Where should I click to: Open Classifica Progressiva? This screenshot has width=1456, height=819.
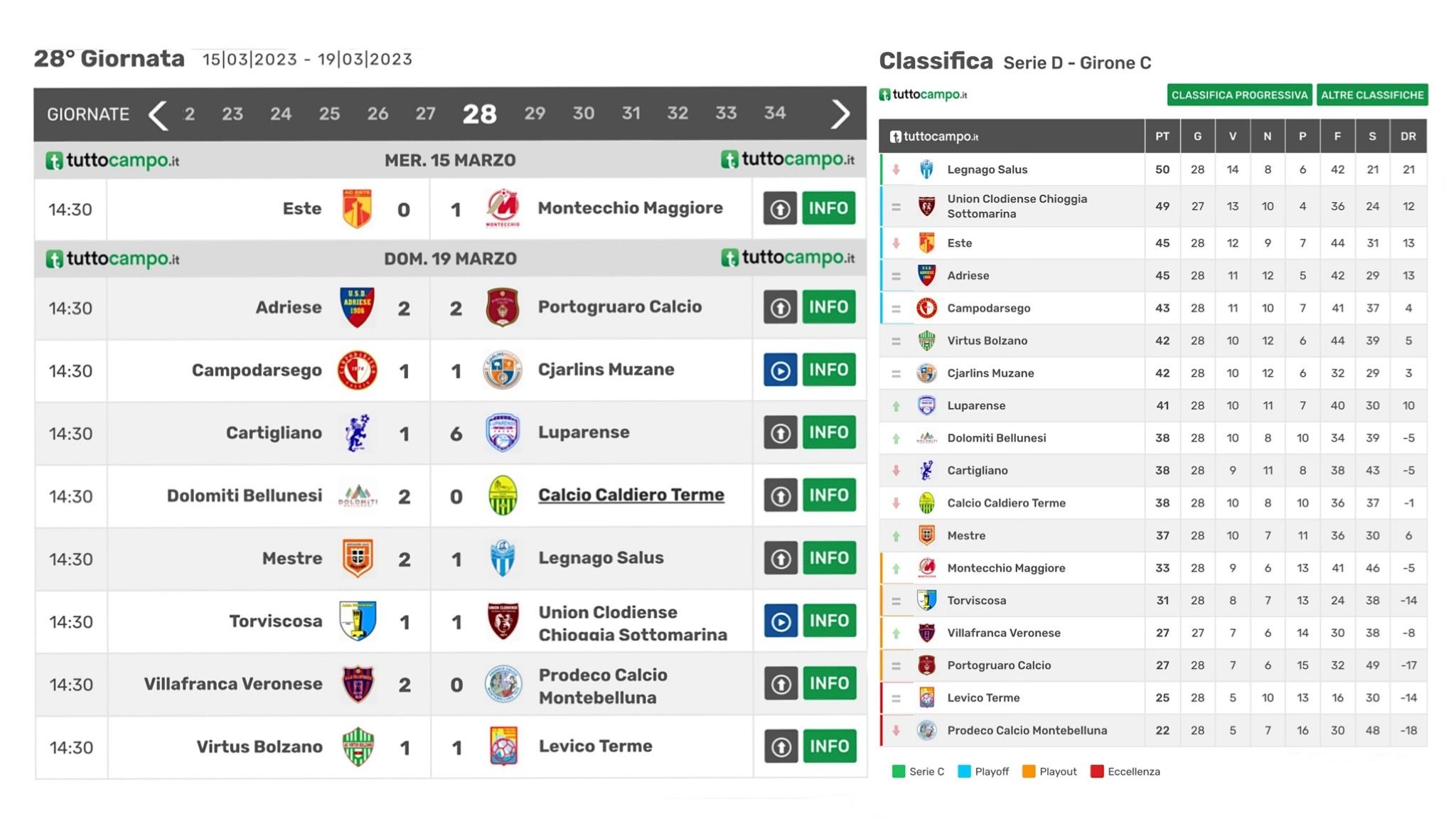[1239, 95]
